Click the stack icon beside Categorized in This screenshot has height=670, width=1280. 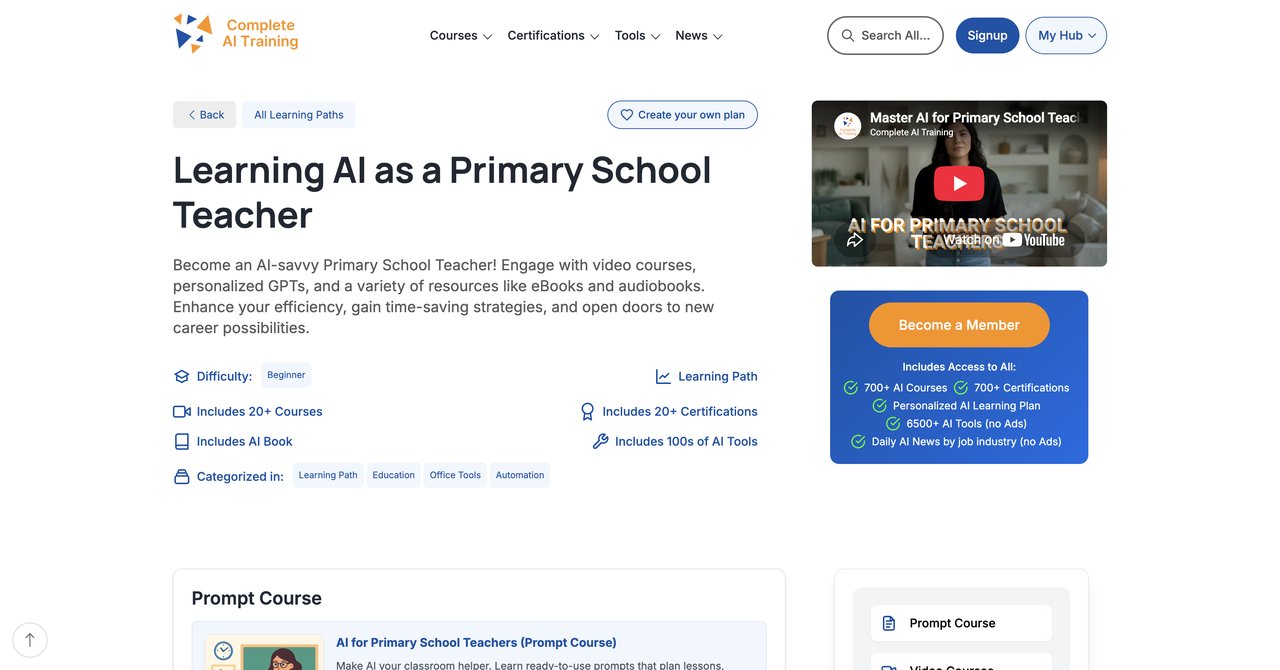[181, 477]
